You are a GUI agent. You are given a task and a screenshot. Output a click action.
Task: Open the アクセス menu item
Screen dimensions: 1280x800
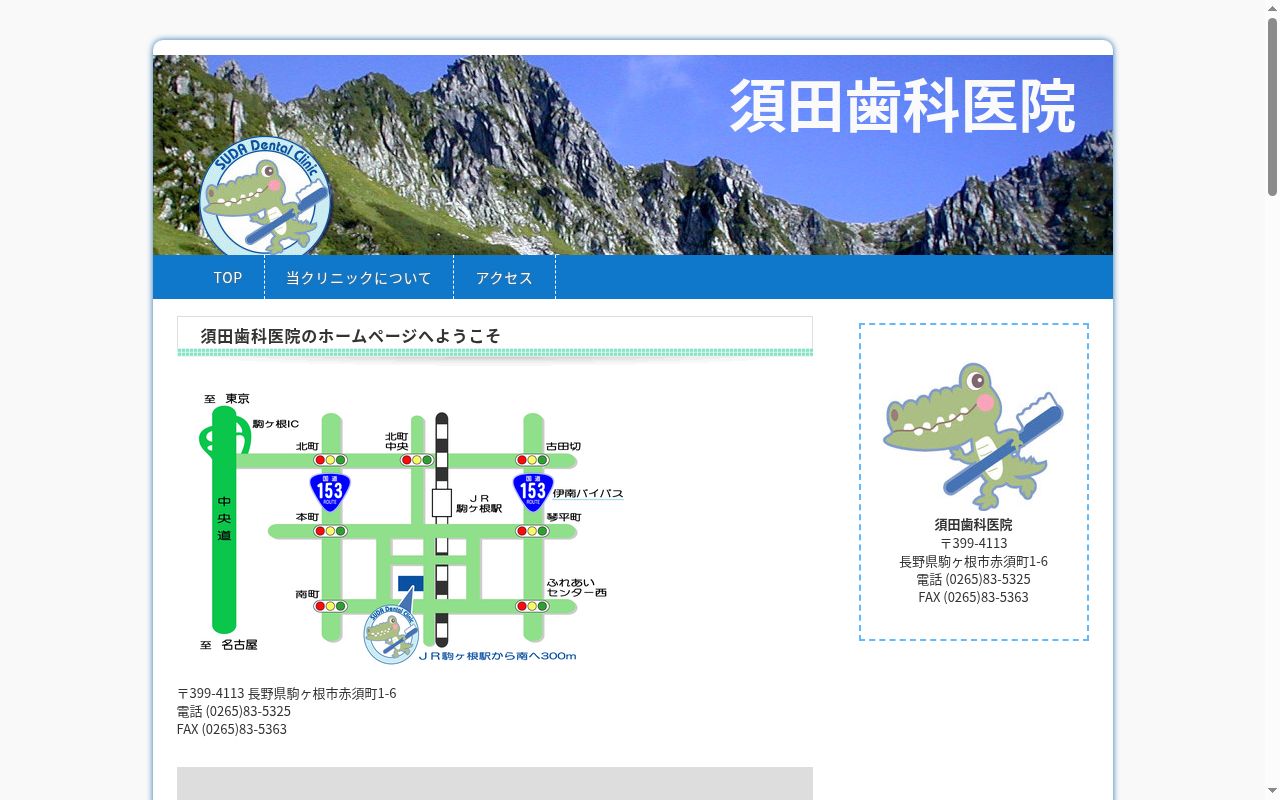click(x=504, y=277)
